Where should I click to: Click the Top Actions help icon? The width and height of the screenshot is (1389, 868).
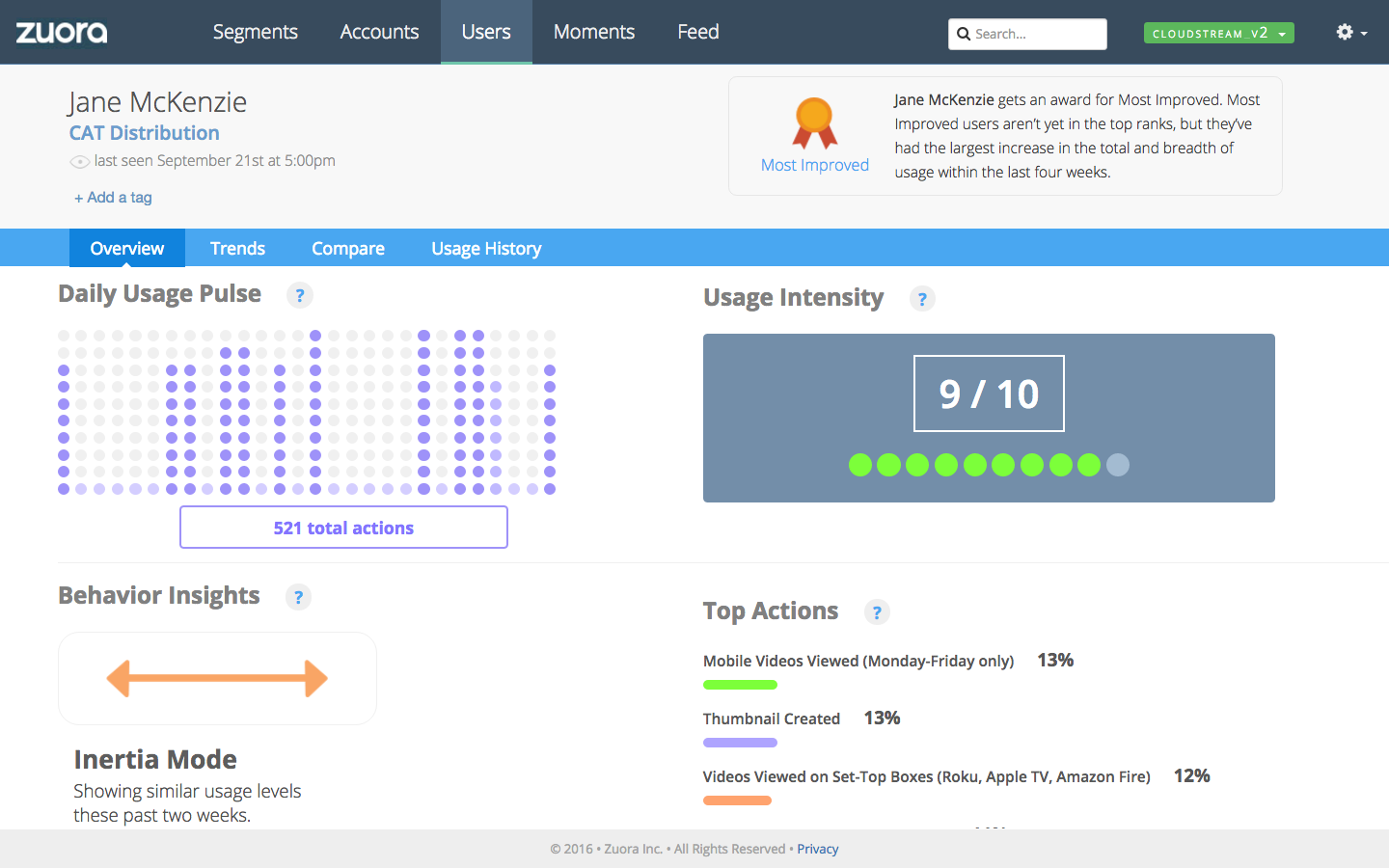coord(876,612)
